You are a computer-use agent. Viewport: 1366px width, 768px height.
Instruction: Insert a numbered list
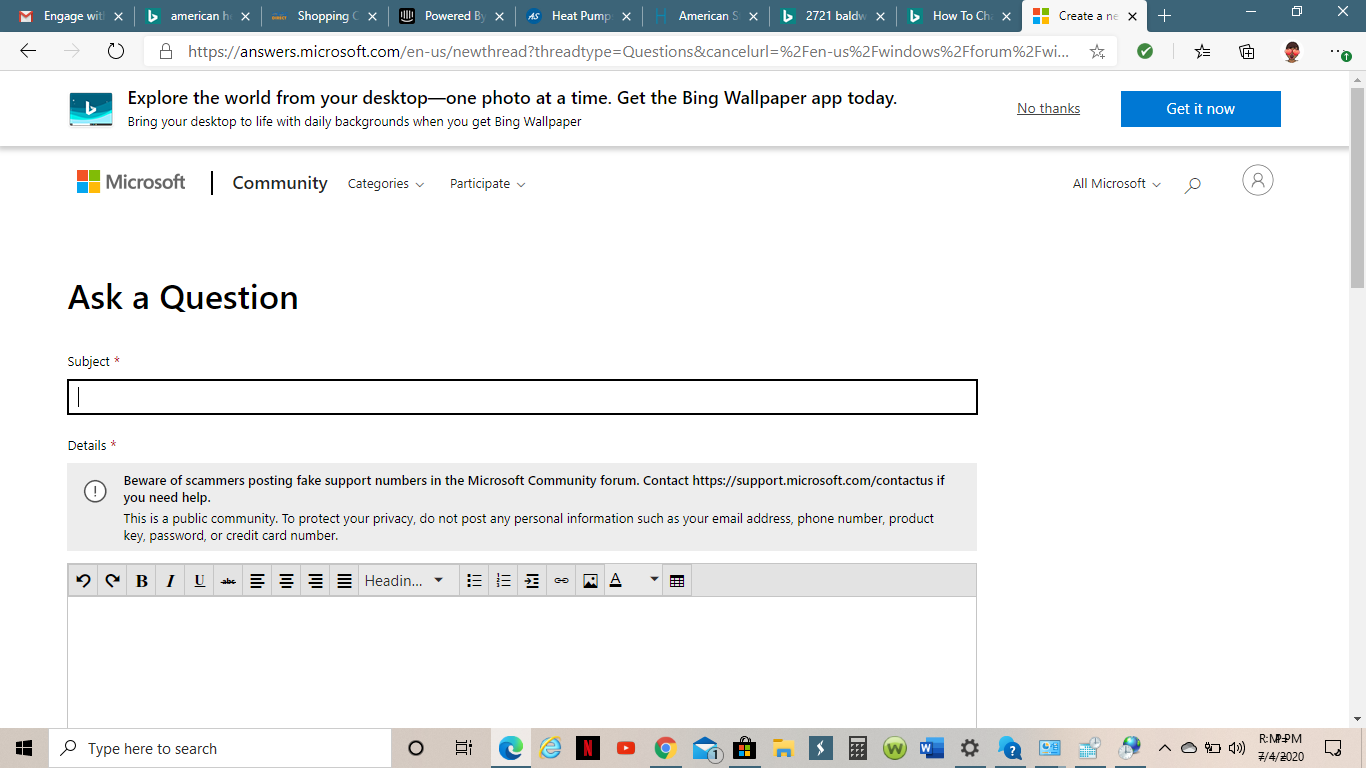click(504, 581)
